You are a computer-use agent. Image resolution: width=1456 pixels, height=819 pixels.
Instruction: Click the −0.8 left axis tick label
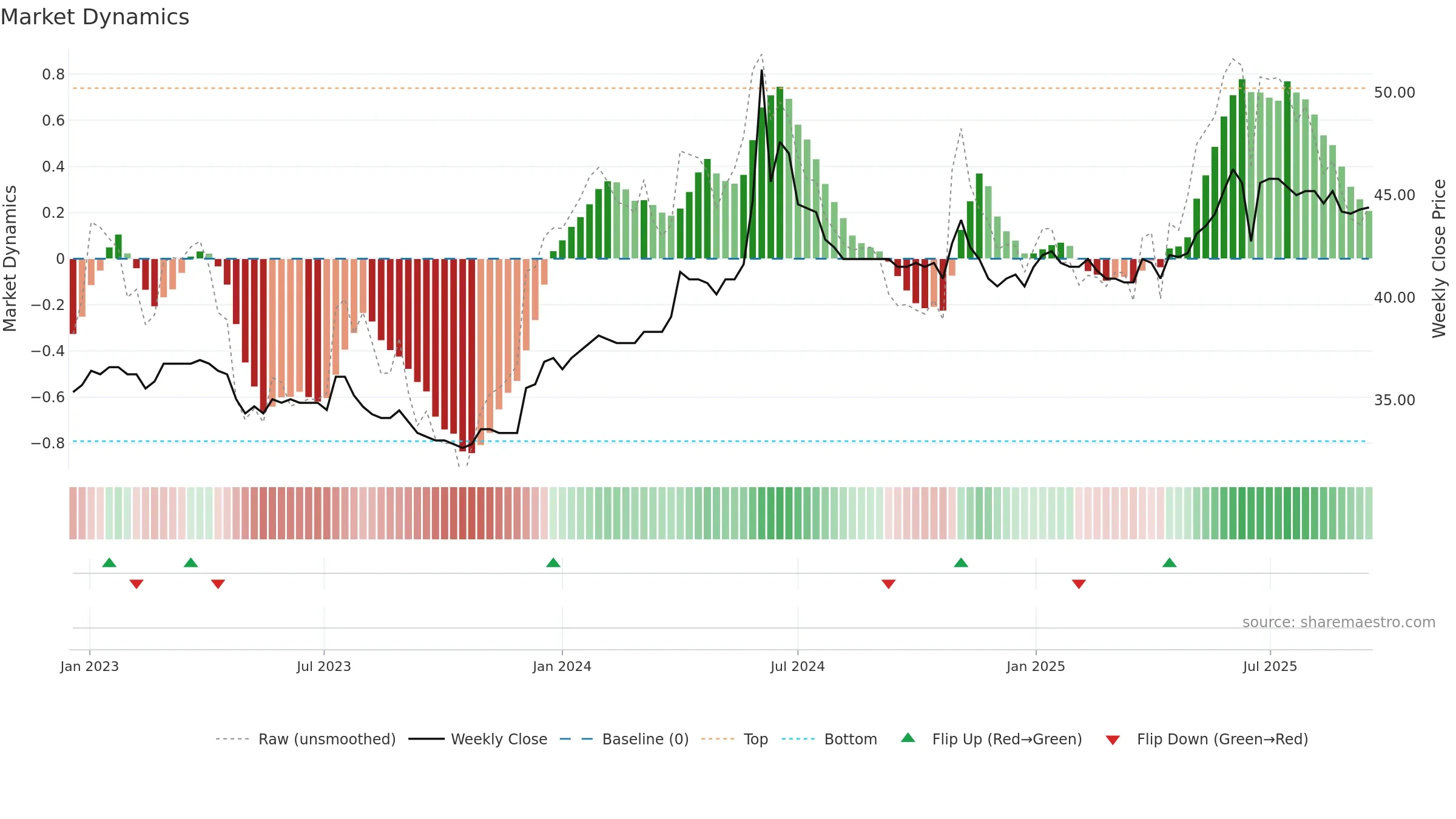[x=48, y=443]
